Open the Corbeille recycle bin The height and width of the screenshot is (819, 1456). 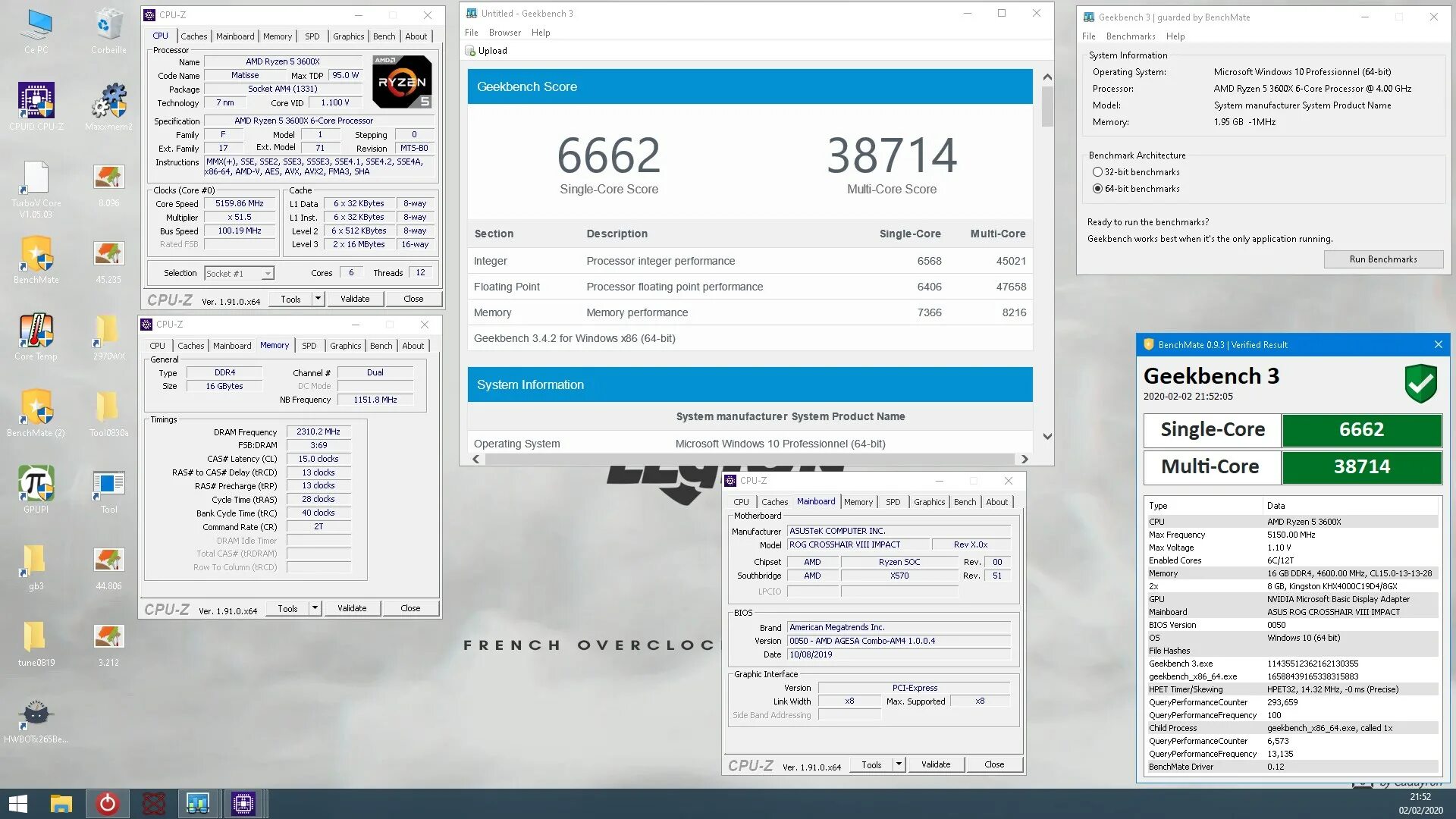[x=108, y=25]
